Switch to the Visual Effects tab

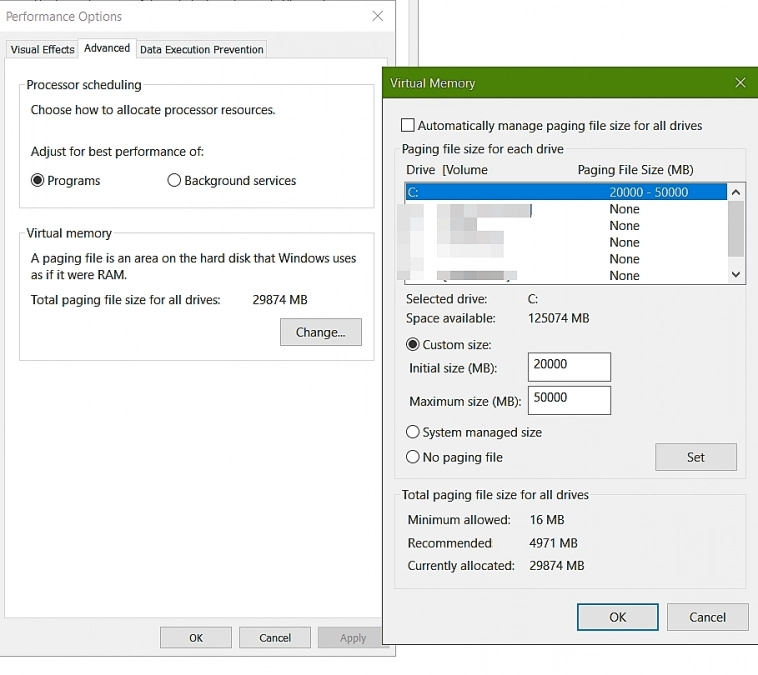tap(42, 49)
